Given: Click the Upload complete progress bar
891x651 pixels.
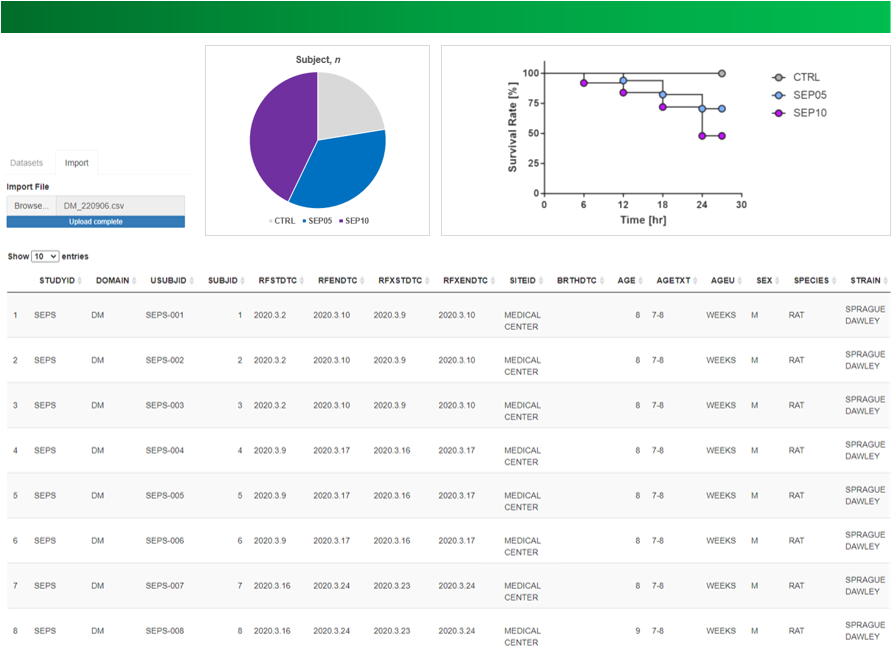Looking at the screenshot, I should tap(95, 221).
